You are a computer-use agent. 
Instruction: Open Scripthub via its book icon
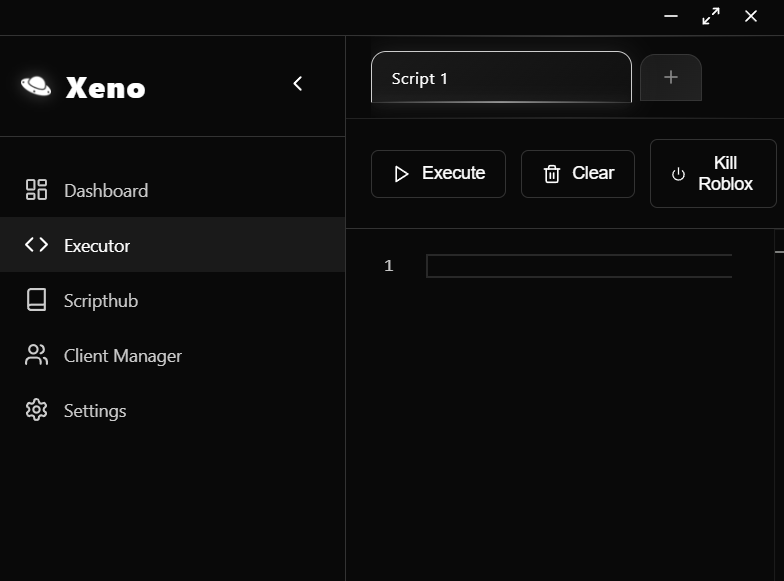[x=37, y=300]
